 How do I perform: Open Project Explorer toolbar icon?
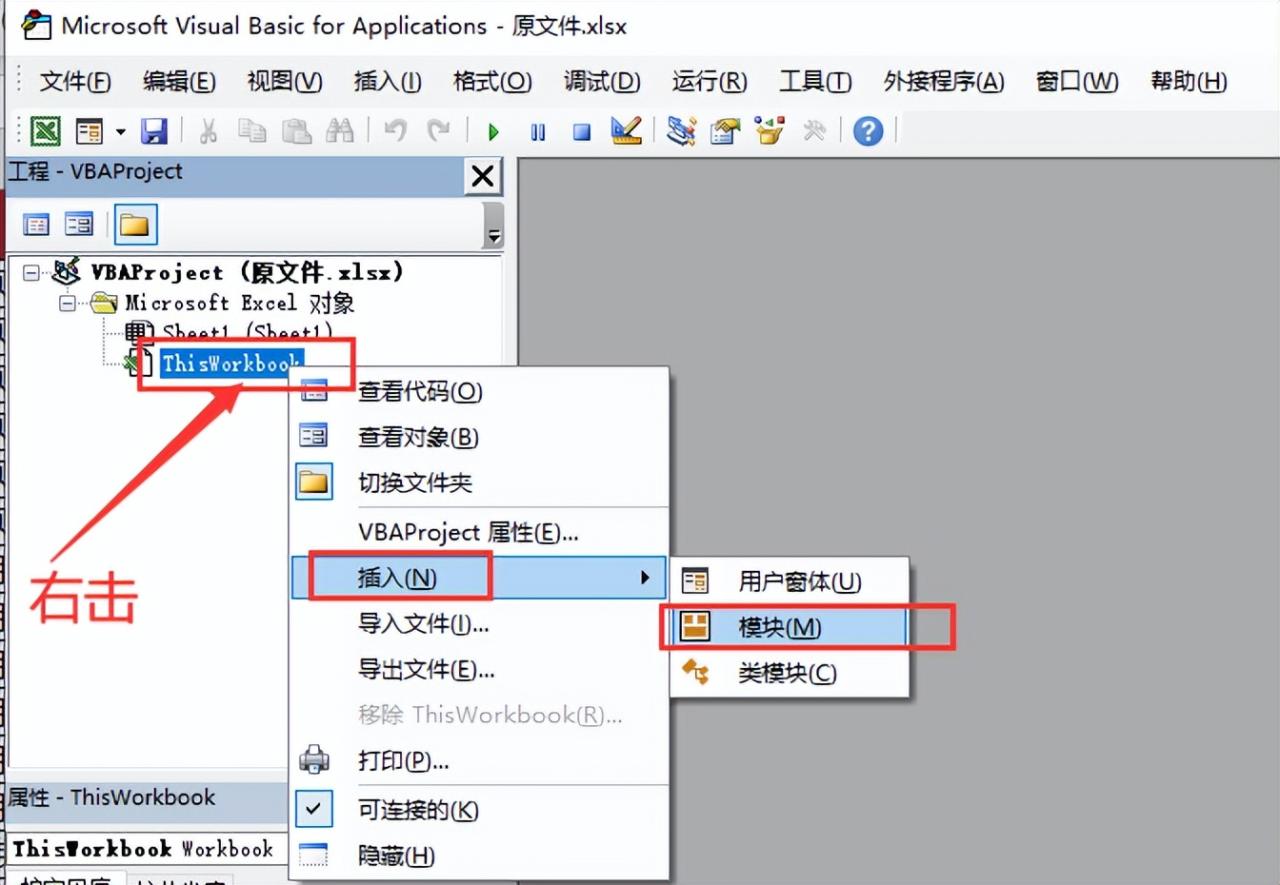(x=682, y=131)
